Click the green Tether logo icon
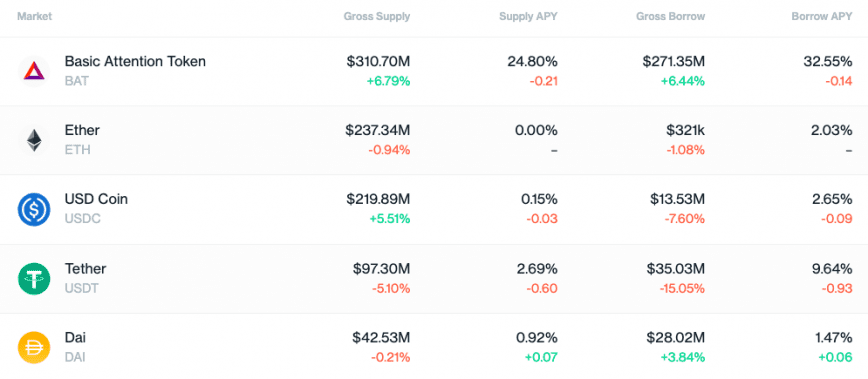 click(34, 279)
